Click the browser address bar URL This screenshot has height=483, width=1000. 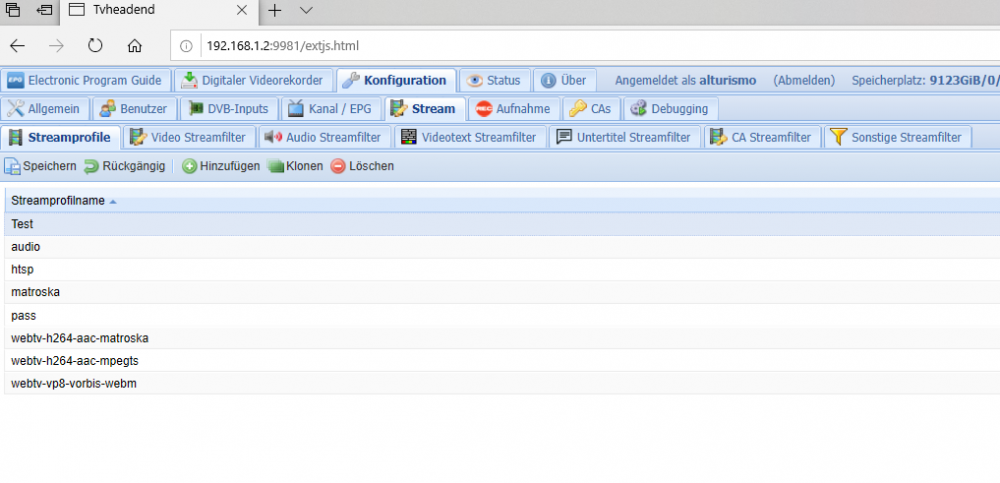click(283, 46)
